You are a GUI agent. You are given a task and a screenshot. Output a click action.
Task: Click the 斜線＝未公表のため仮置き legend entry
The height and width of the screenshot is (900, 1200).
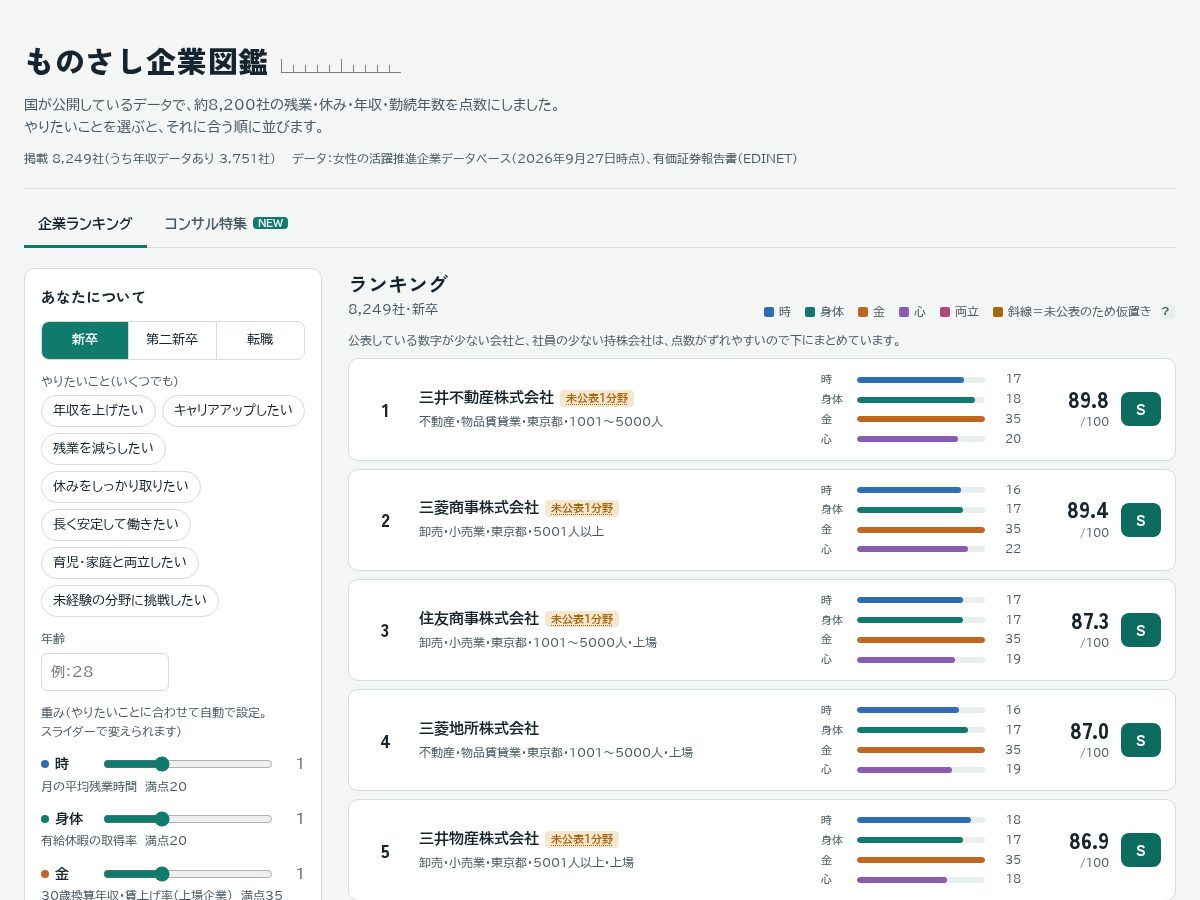tap(1072, 312)
